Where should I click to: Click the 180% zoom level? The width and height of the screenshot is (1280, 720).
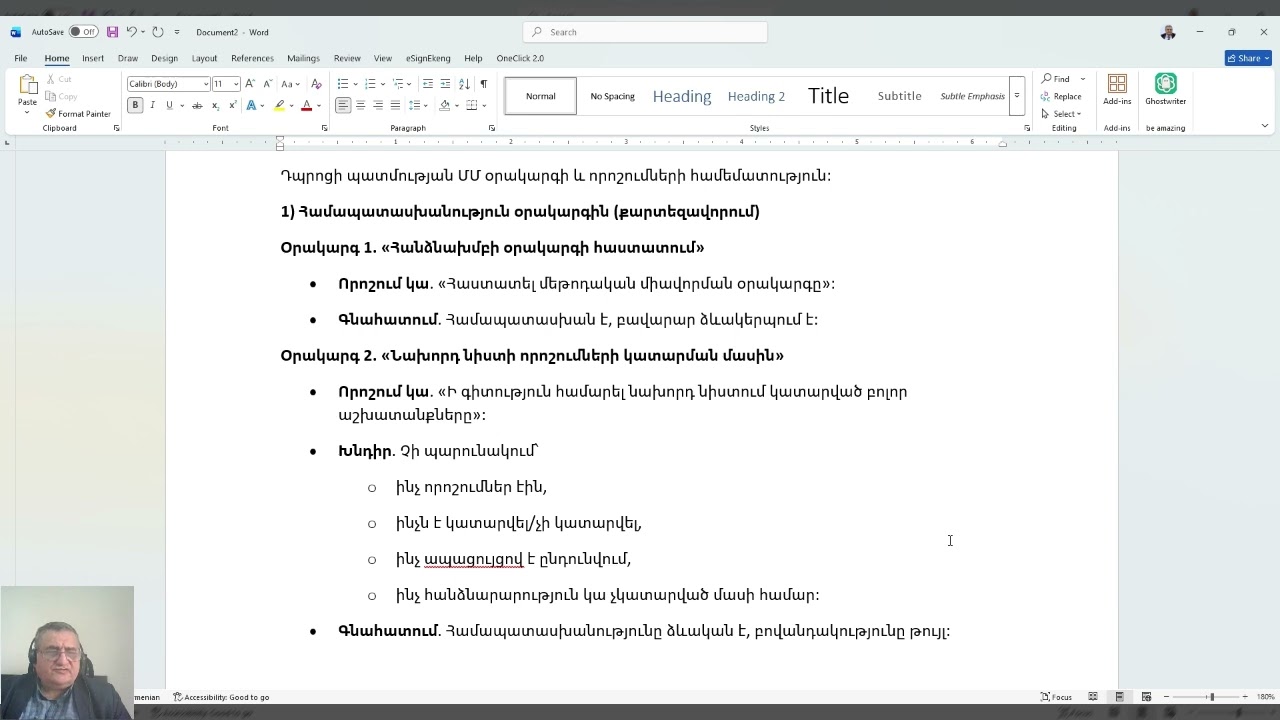tap(1265, 697)
